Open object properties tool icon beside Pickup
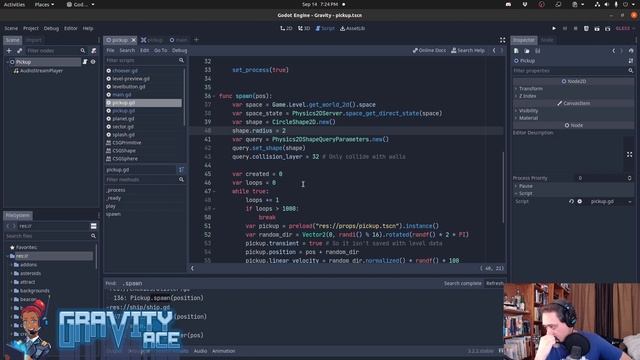Image resolution: width=640 pixels, height=360 pixels. pyautogui.click(x=631, y=61)
